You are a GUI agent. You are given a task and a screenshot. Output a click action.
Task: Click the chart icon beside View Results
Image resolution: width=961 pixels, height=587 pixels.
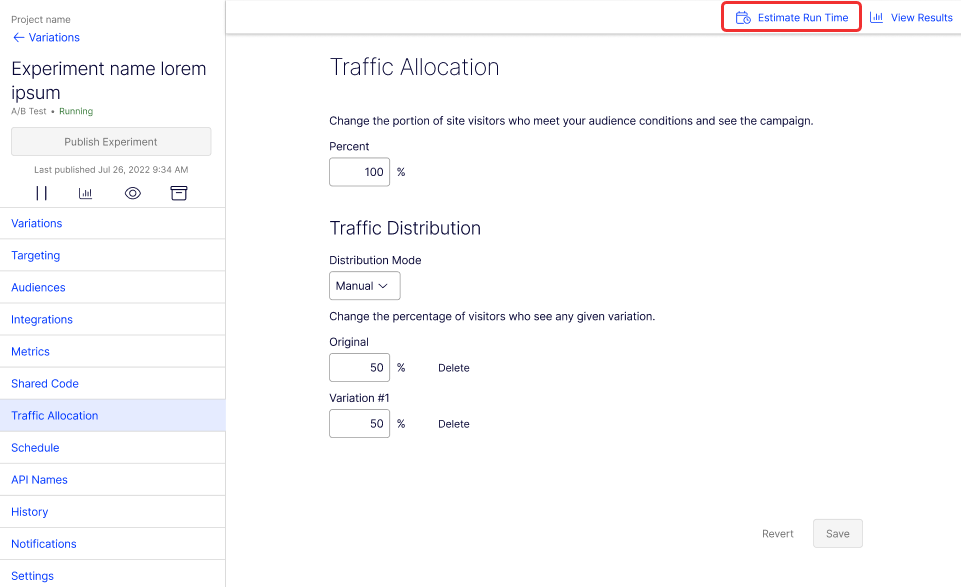click(x=876, y=17)
